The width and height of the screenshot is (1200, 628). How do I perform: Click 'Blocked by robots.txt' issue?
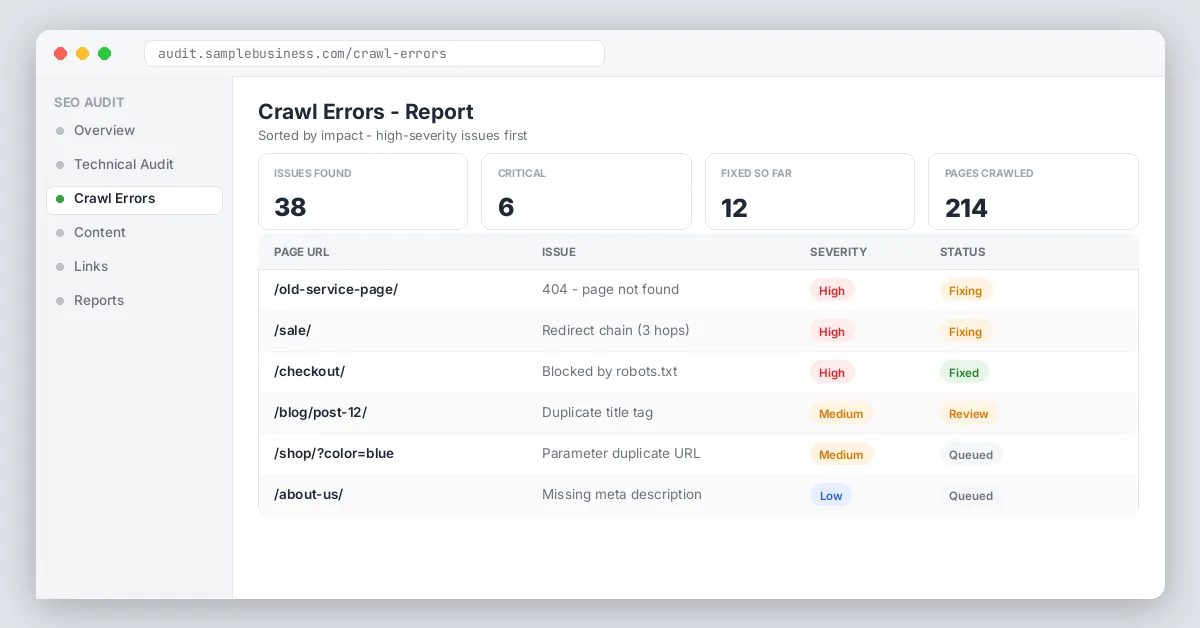coord(609,371)
